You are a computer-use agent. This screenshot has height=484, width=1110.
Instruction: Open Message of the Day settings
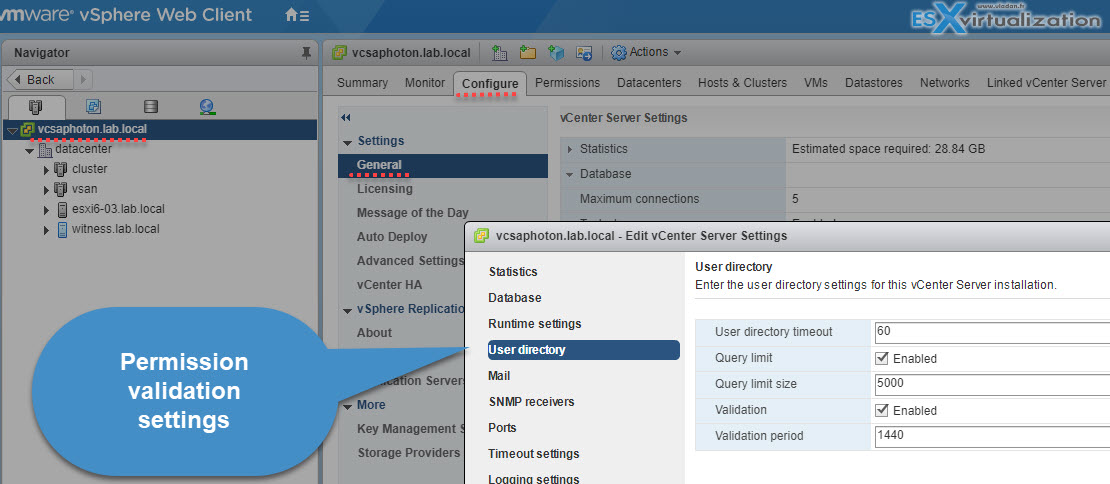[x=412, y=212]
